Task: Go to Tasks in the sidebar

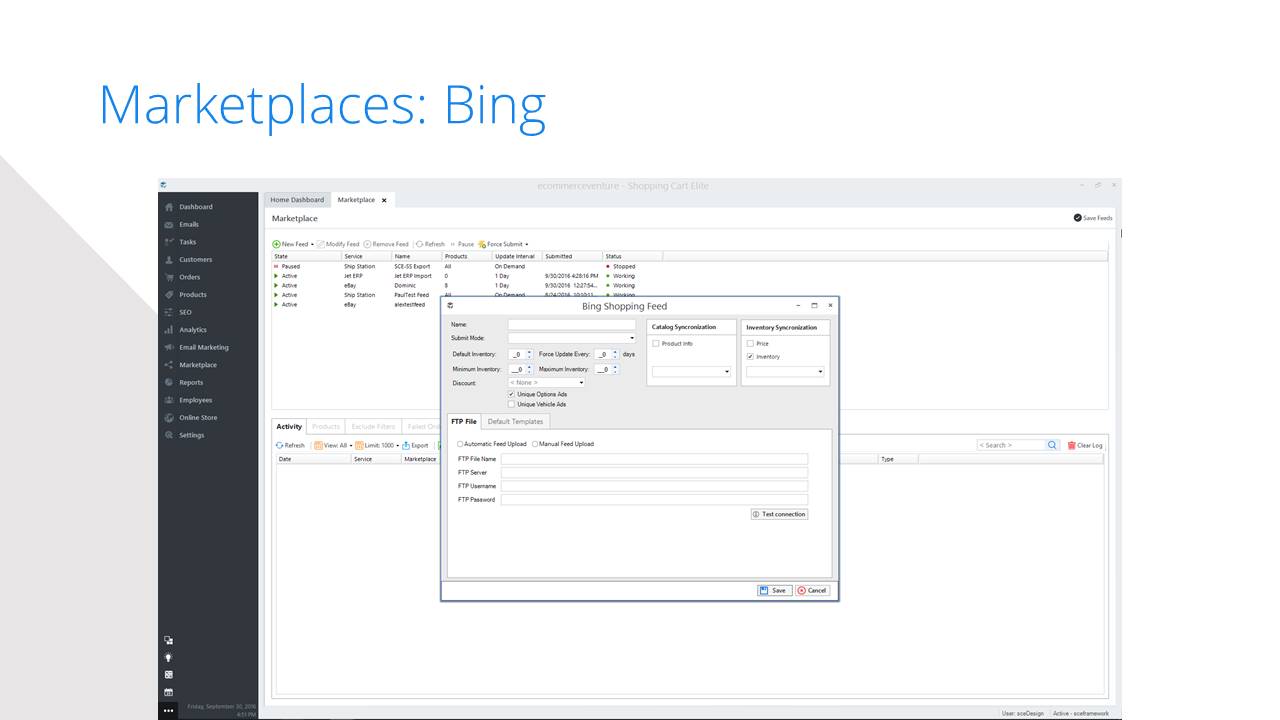Action: (x=188, y=242)
